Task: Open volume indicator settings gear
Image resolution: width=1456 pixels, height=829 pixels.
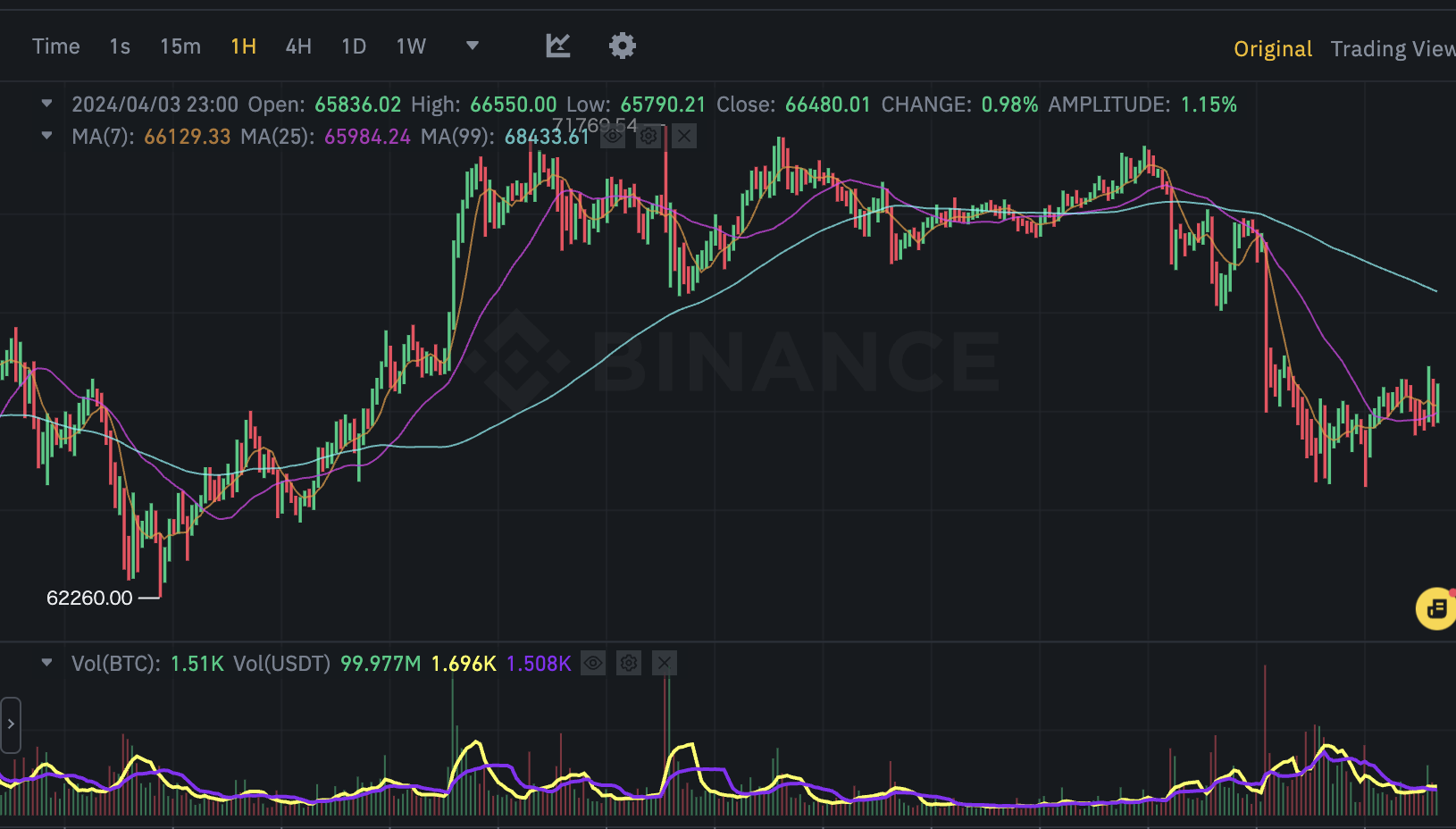Action: coord(629,663)
